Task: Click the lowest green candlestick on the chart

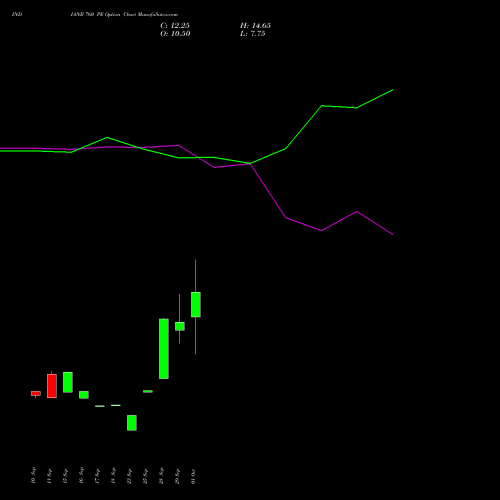Action: [x=132, y=423]
